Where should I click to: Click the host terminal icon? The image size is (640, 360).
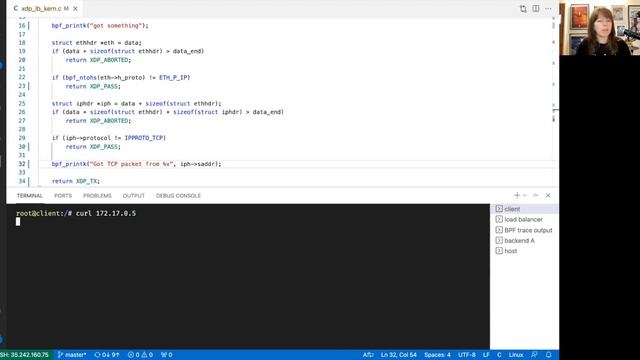[499, 251]
